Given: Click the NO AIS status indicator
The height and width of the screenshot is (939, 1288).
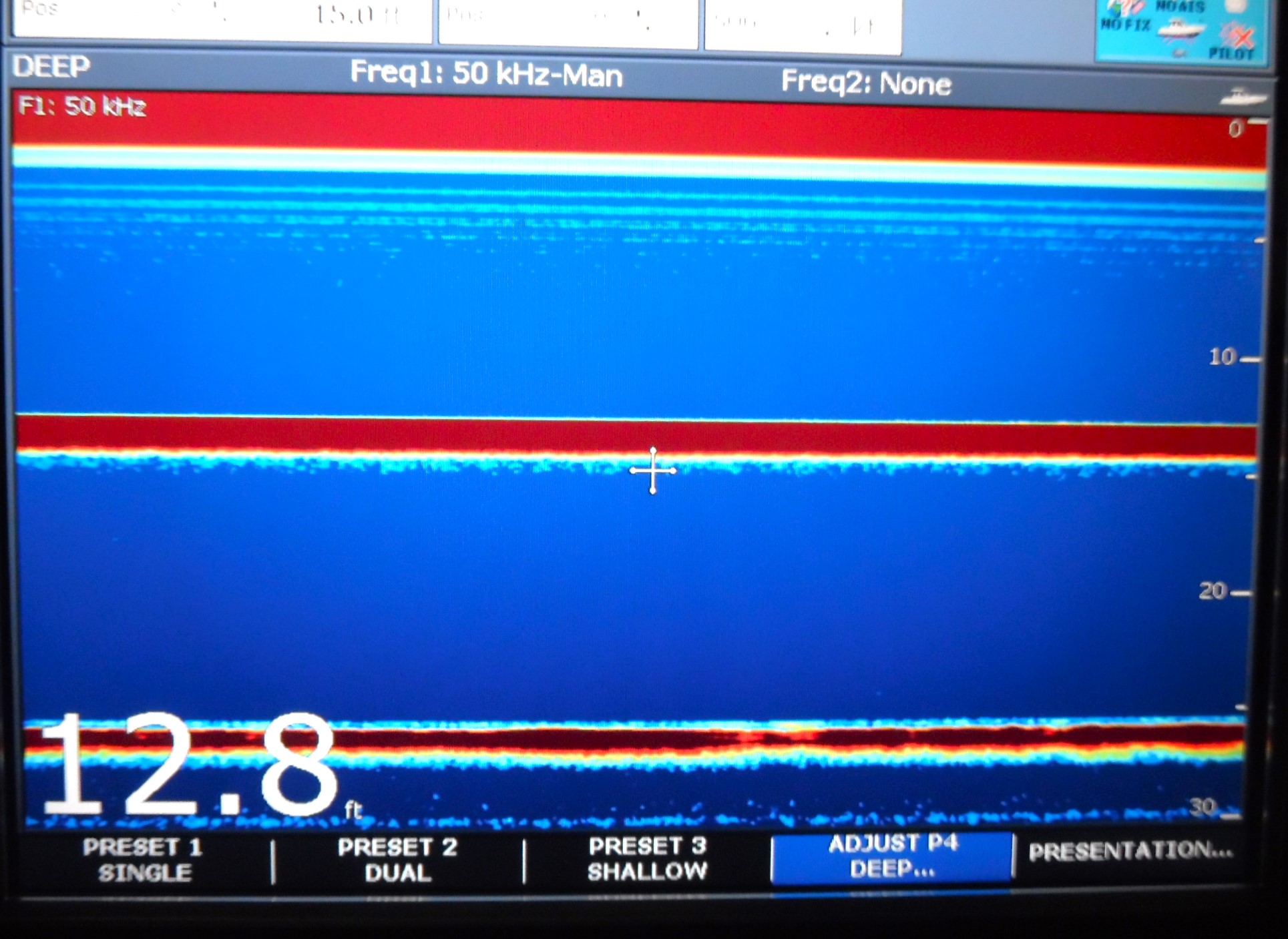Looking at the screenshot, I should [x=1182, y=7].
